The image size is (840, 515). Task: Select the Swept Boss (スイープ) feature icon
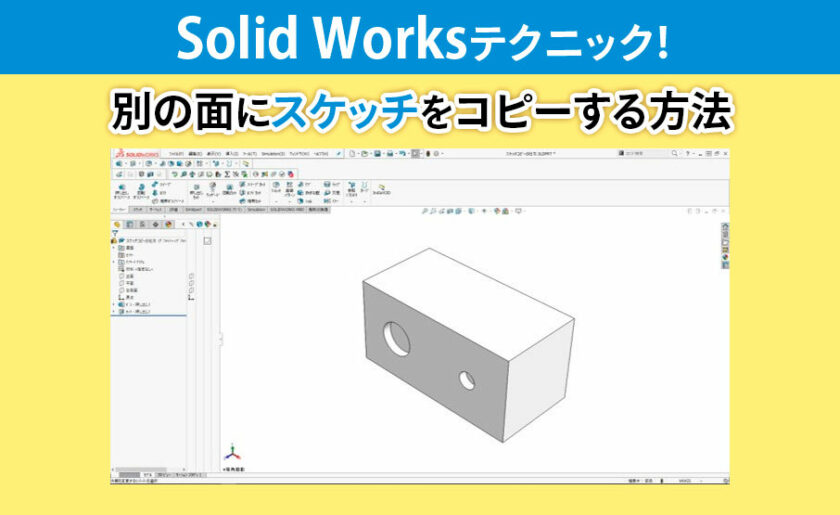click(x=155, y=184)
